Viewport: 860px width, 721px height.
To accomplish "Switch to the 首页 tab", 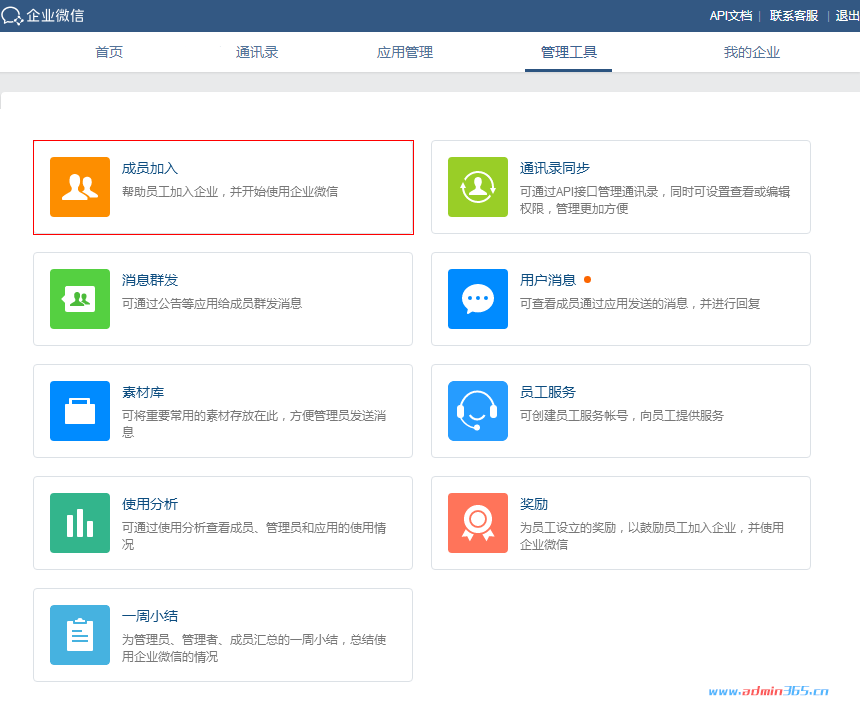I will coord(109,52).
